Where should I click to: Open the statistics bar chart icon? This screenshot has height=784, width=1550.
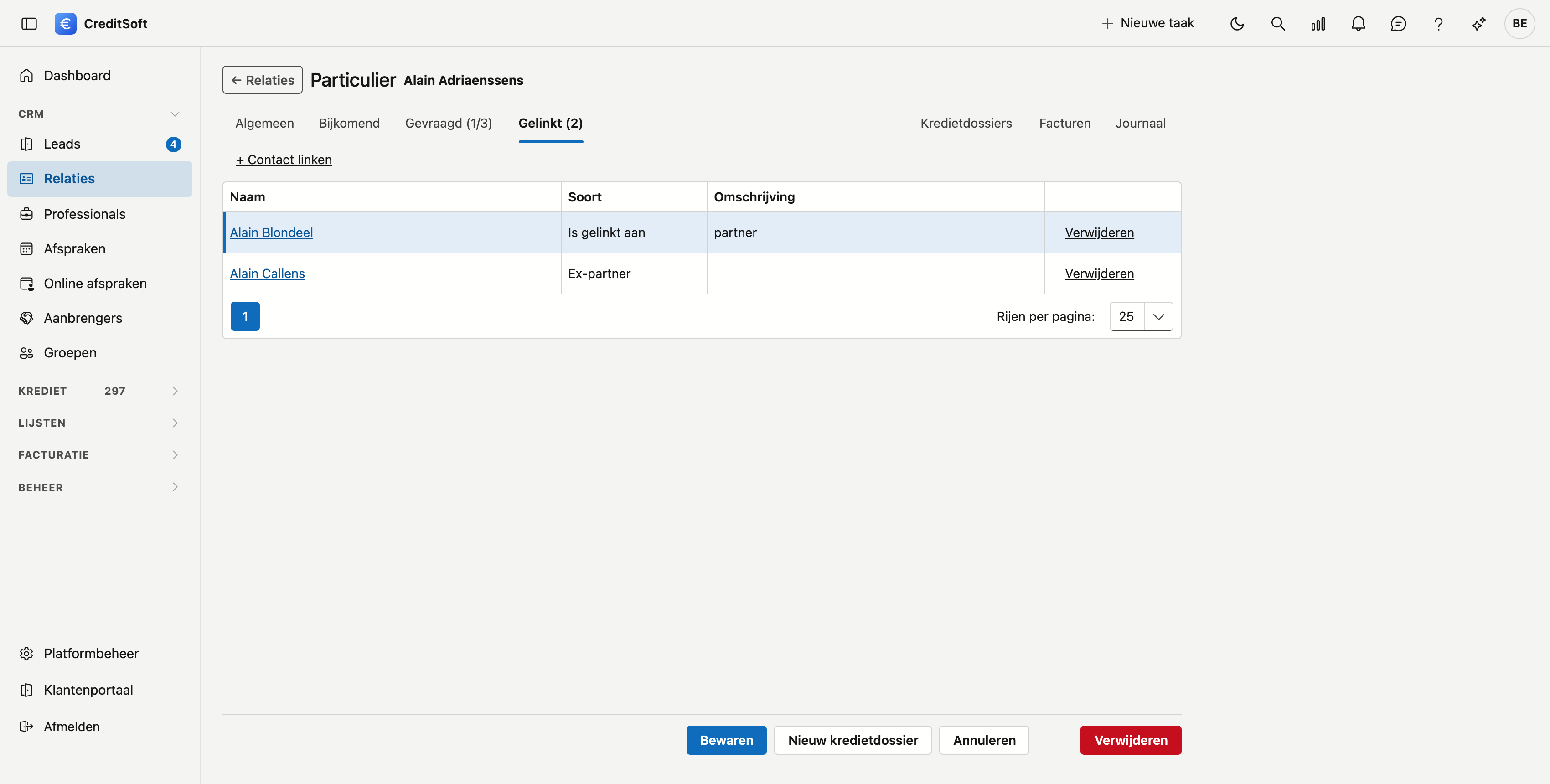pos(1318,23)
